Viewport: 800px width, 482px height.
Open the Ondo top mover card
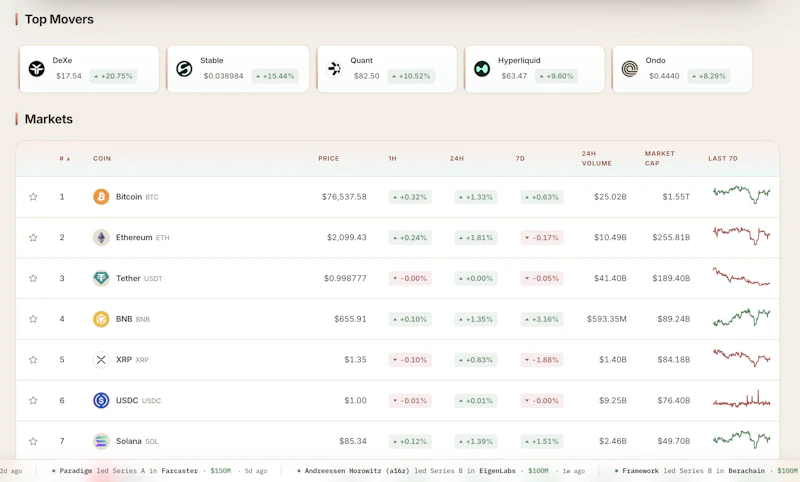(x=682, y=69)
